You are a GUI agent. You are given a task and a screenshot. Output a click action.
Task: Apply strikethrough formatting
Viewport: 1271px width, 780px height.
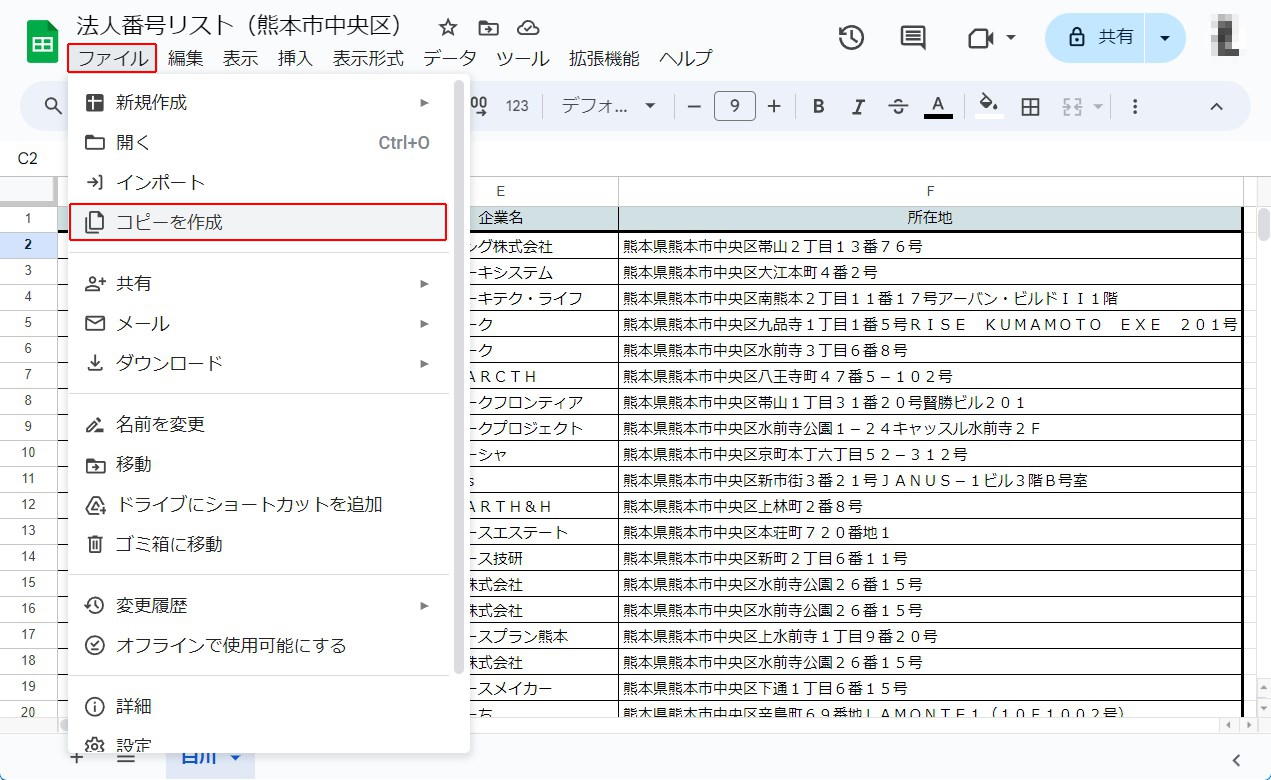pyautogui.click(x=897, y=107)
